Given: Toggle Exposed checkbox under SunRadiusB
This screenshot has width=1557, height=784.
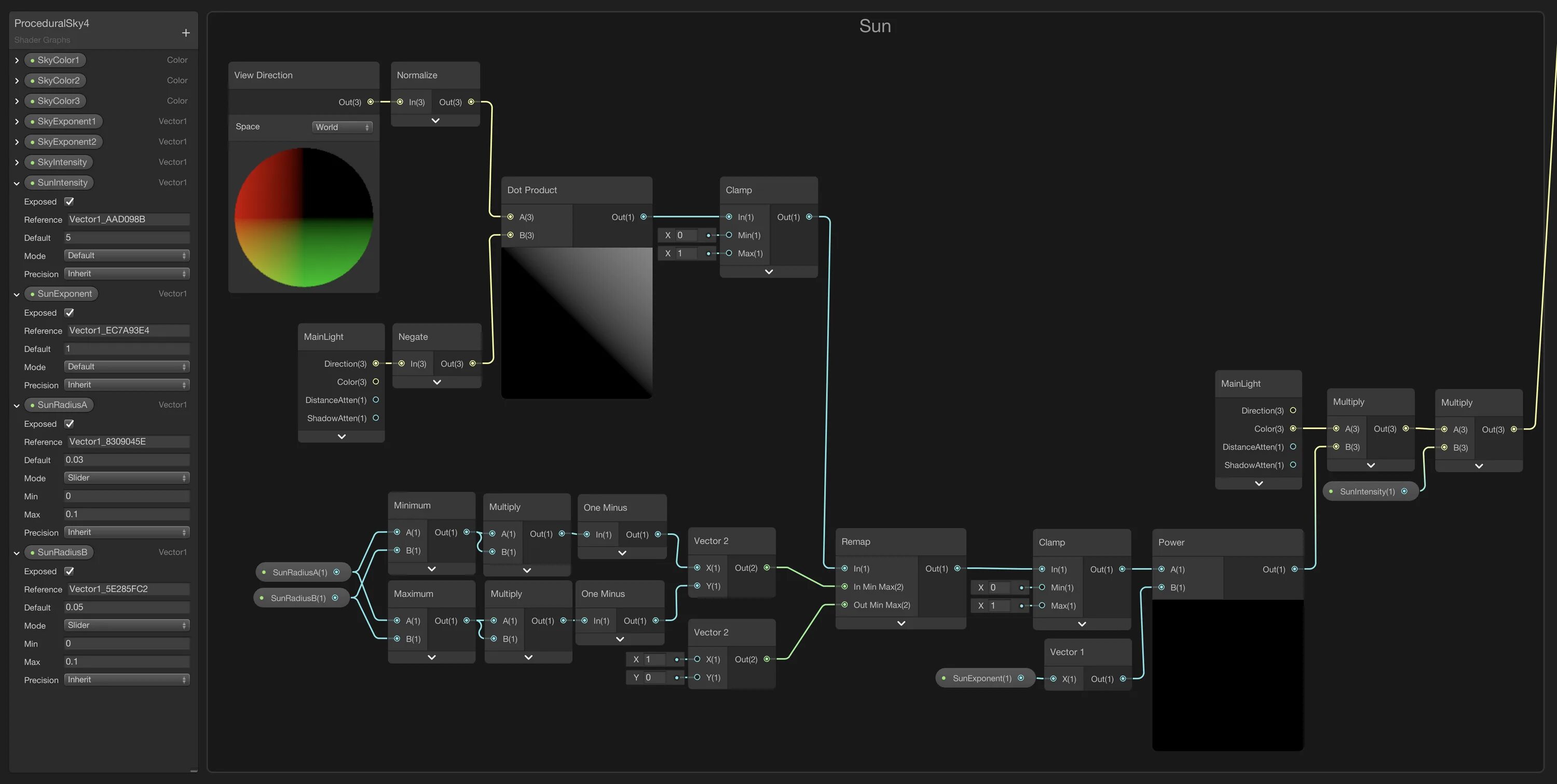Looking at the screenshot, I should pos(70,571).
